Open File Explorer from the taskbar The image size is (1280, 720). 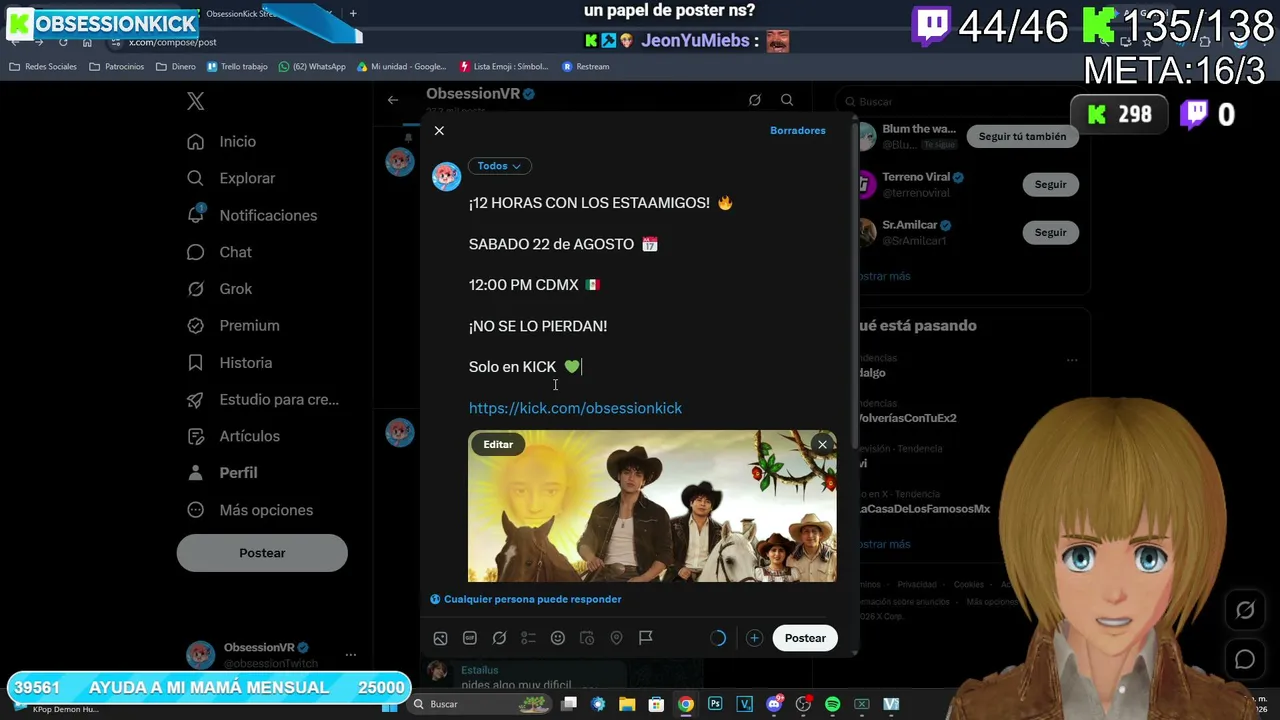click(627, 704)
